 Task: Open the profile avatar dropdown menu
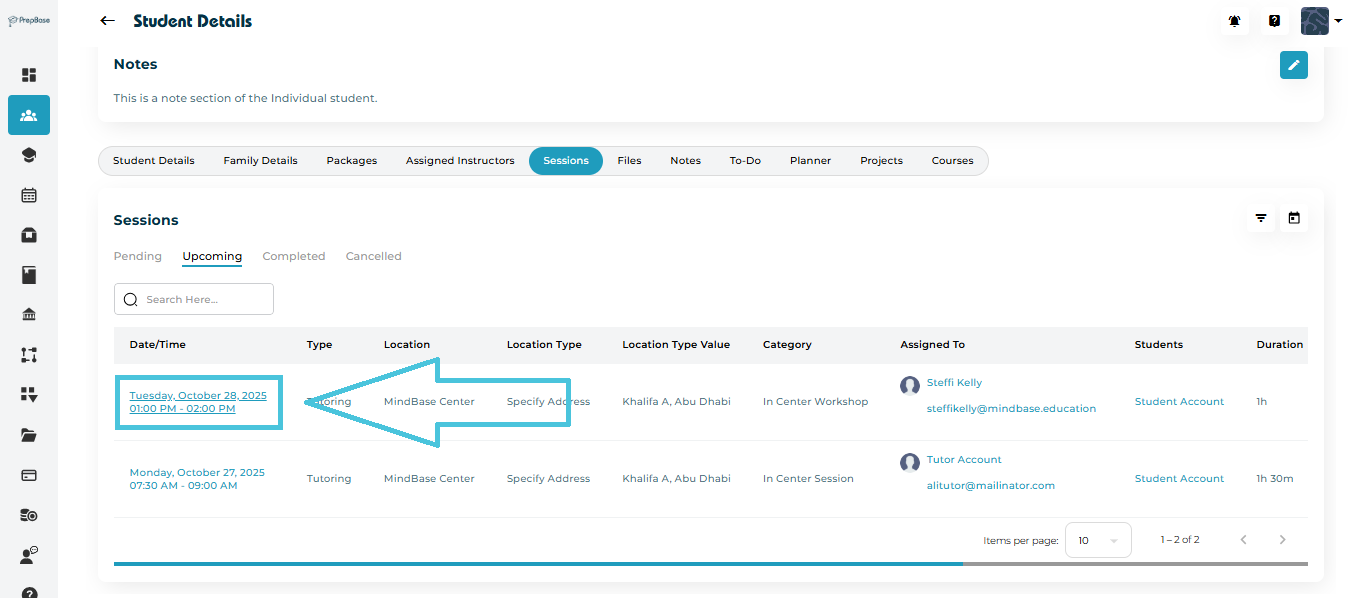pos(1321,21)
